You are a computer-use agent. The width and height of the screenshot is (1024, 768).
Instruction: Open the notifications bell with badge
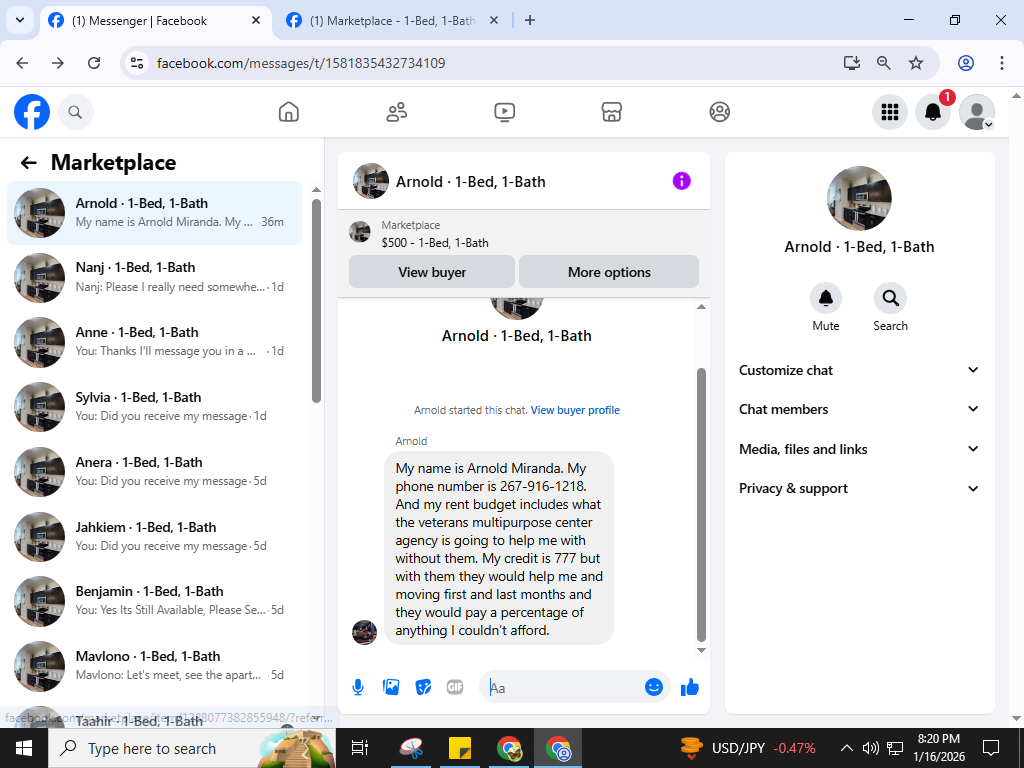pos(933,112)
